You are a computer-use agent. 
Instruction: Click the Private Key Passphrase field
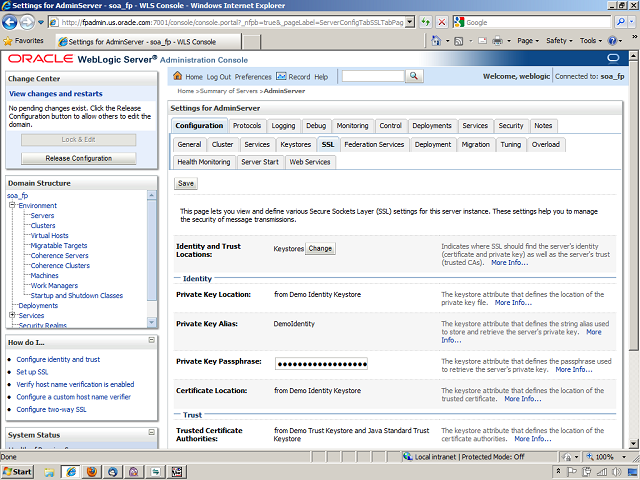321,363
